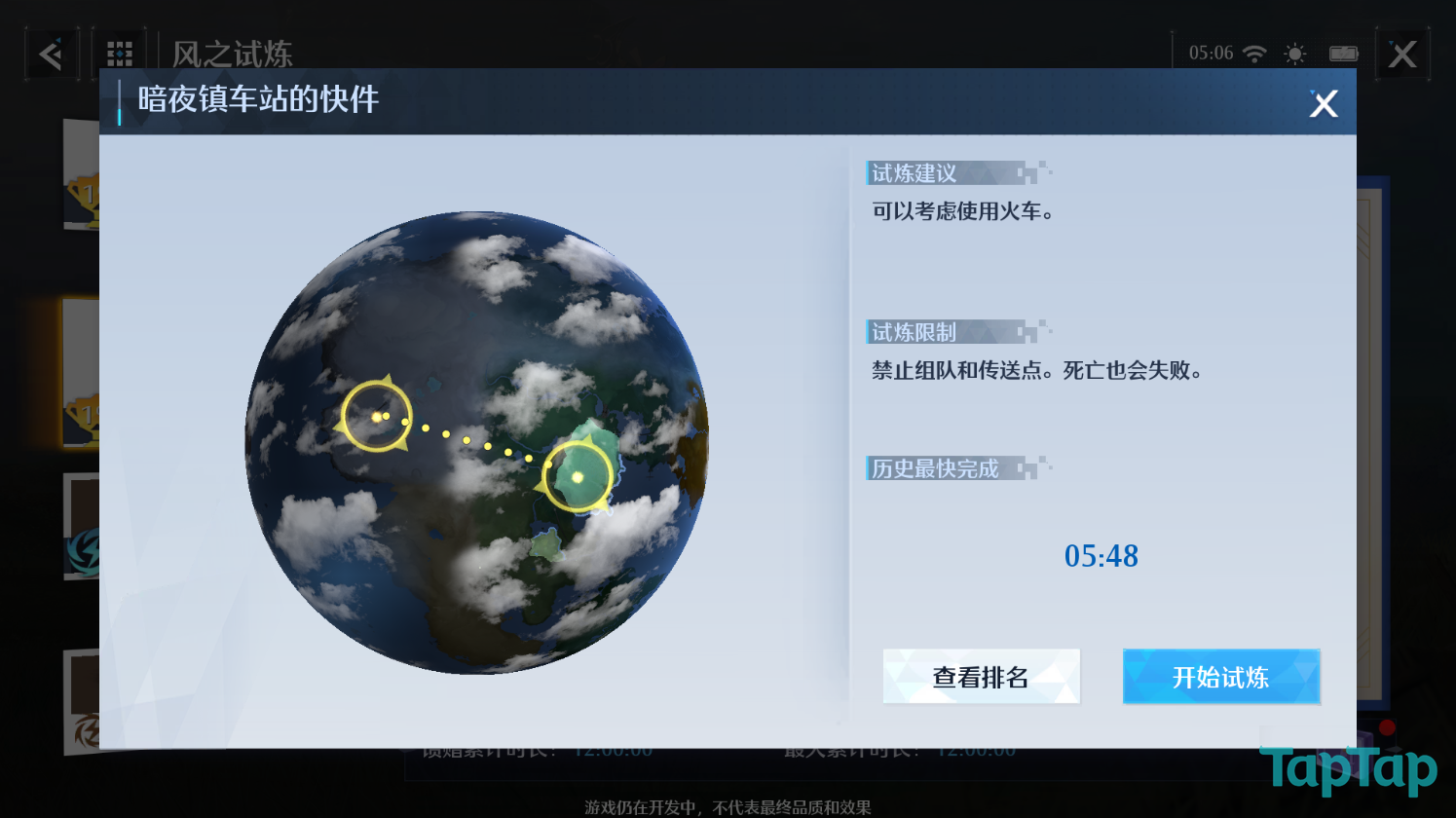The image size is (1456, 818).
Task: Click the 05:06 clock in the status area
Action: pos(1211,54)
